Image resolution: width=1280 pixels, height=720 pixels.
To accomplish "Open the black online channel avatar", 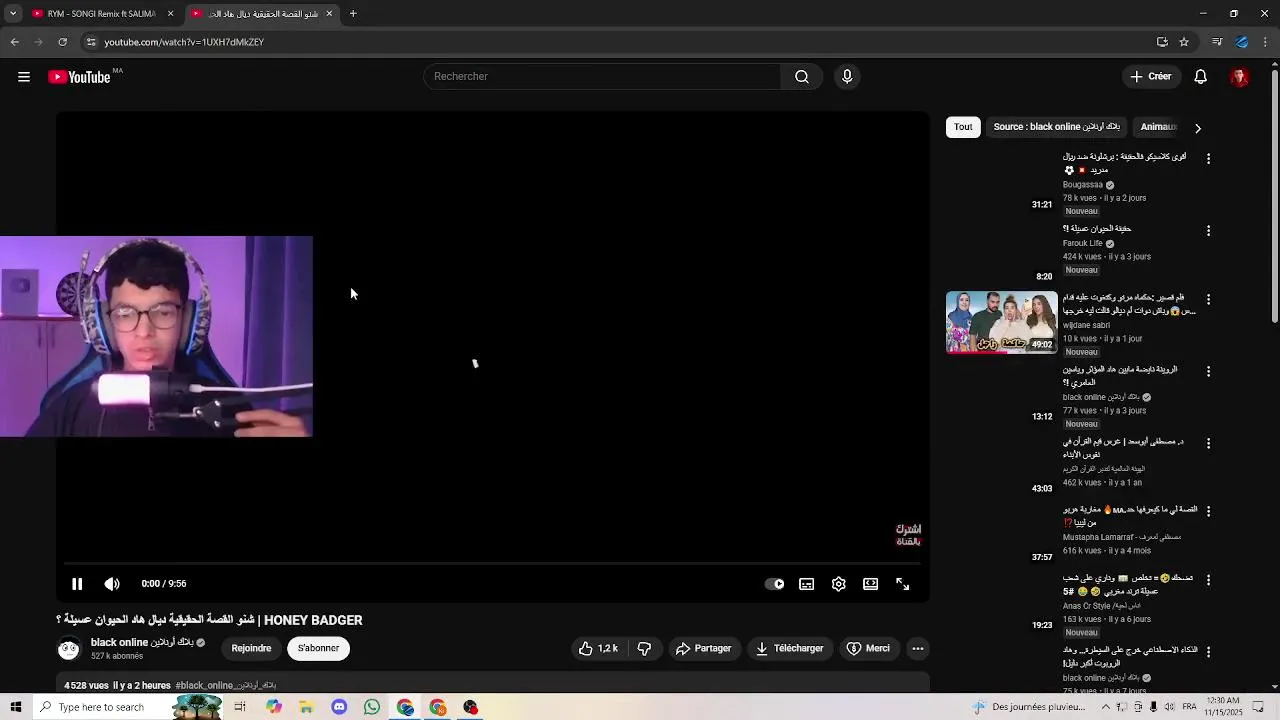I will click(x=69, y=648).
